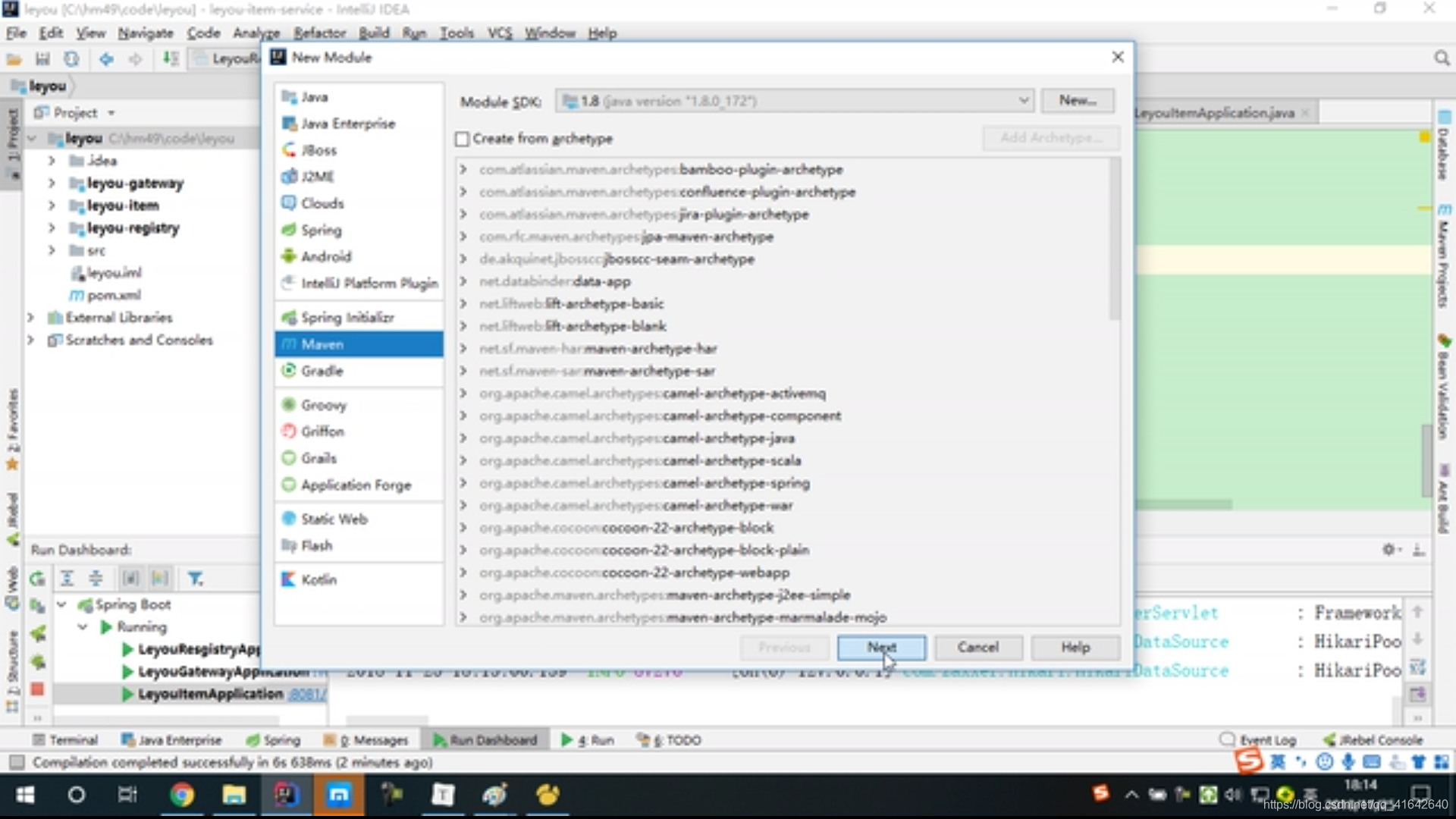Screen dimensions: 1456x819
Task: Select Clouds module type
Action: coord(322,203)
